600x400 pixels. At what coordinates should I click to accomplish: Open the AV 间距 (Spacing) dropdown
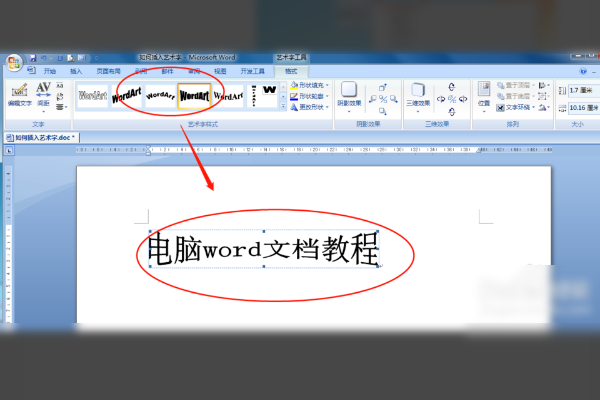click(43, 98)
